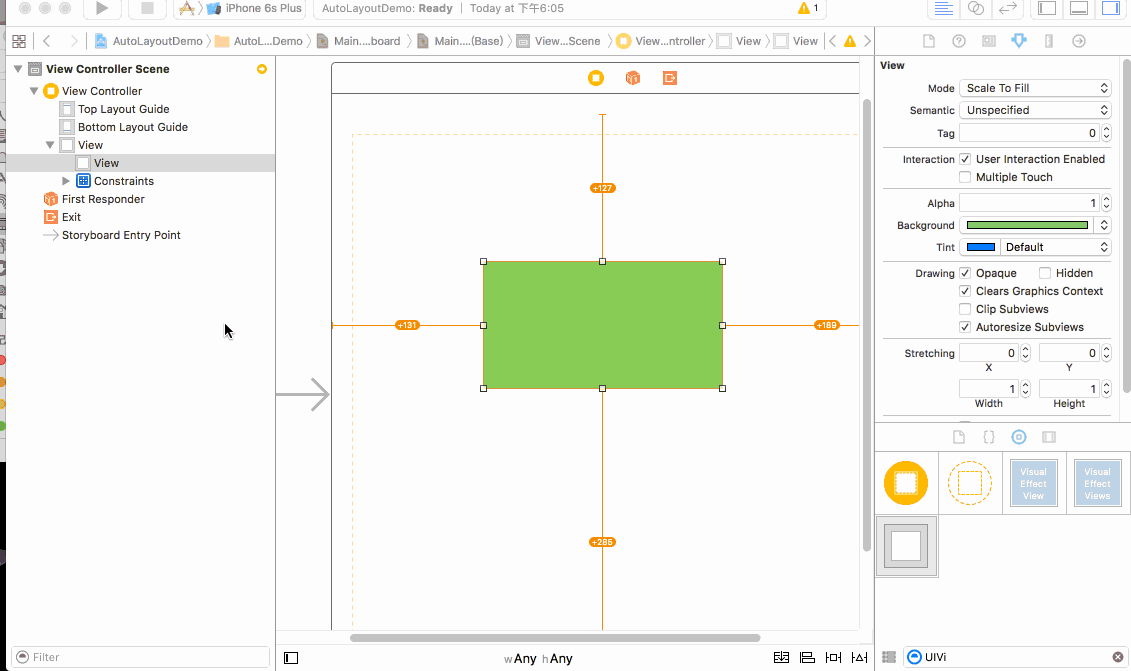Open the Semantic dropdown
The image size is (1131, 671).
(x=1035, y=110)
